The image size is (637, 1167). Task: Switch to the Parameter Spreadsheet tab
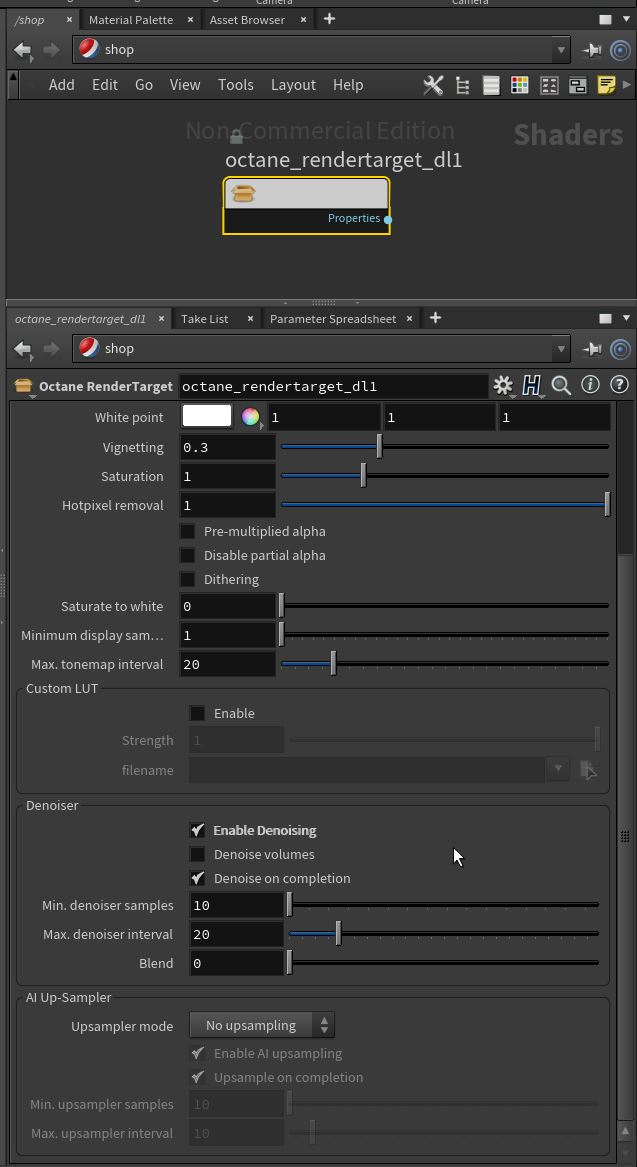tap(333, 319)
